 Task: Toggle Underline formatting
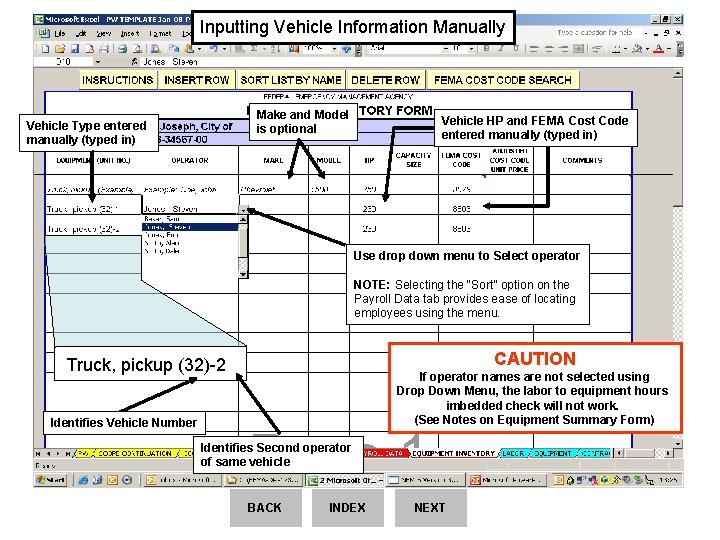(516, 49)
